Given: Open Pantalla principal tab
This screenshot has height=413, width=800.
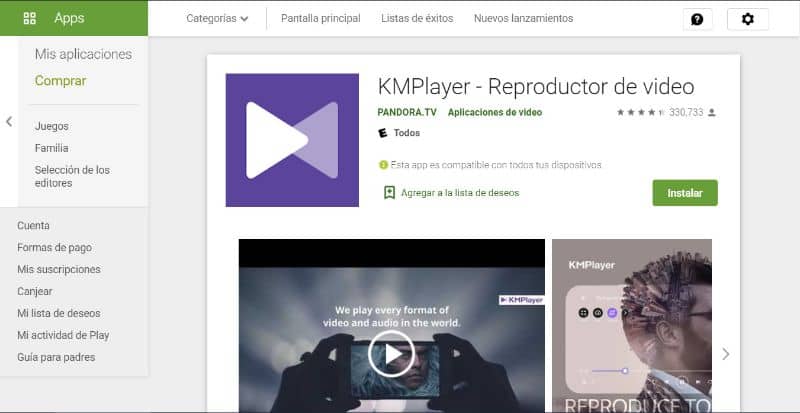Looking at the screenshot, I should tap(320, 18).
